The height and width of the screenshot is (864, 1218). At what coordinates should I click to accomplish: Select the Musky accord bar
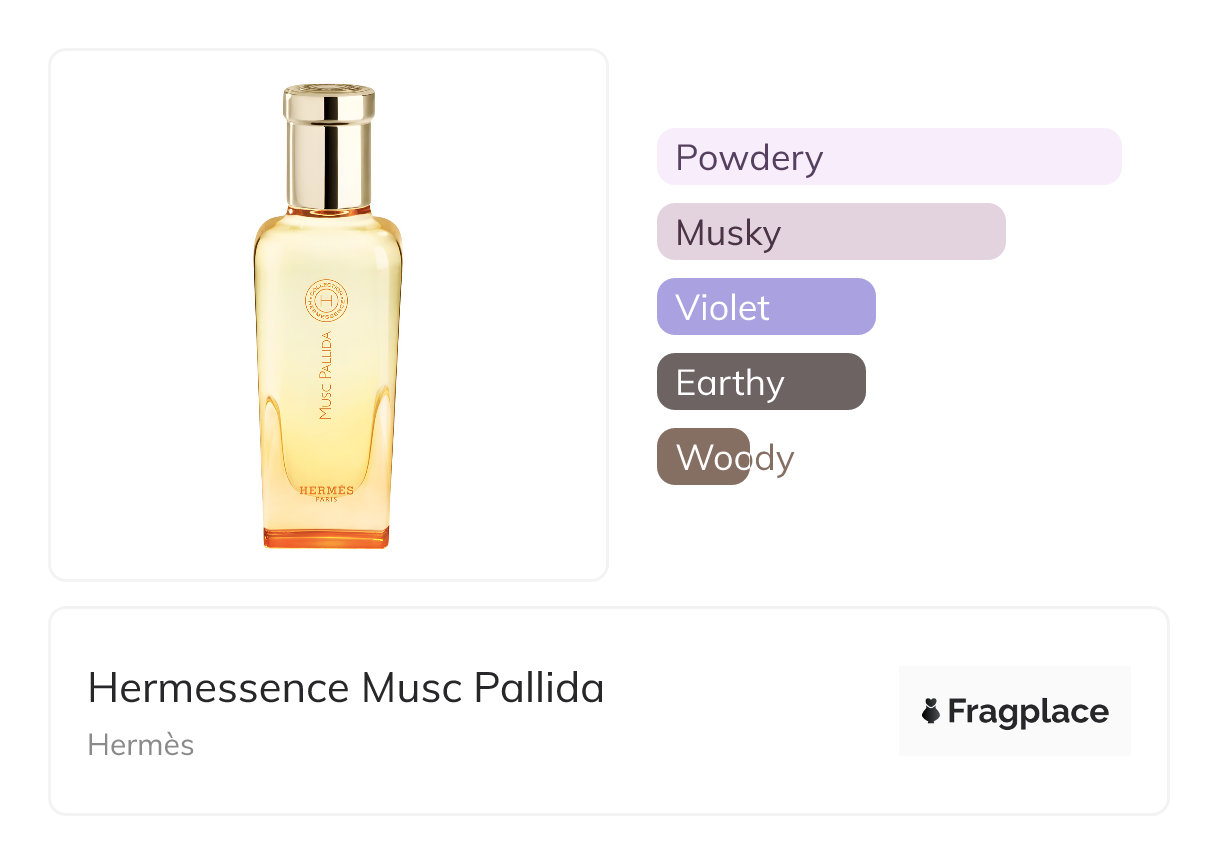coord(831,232)
